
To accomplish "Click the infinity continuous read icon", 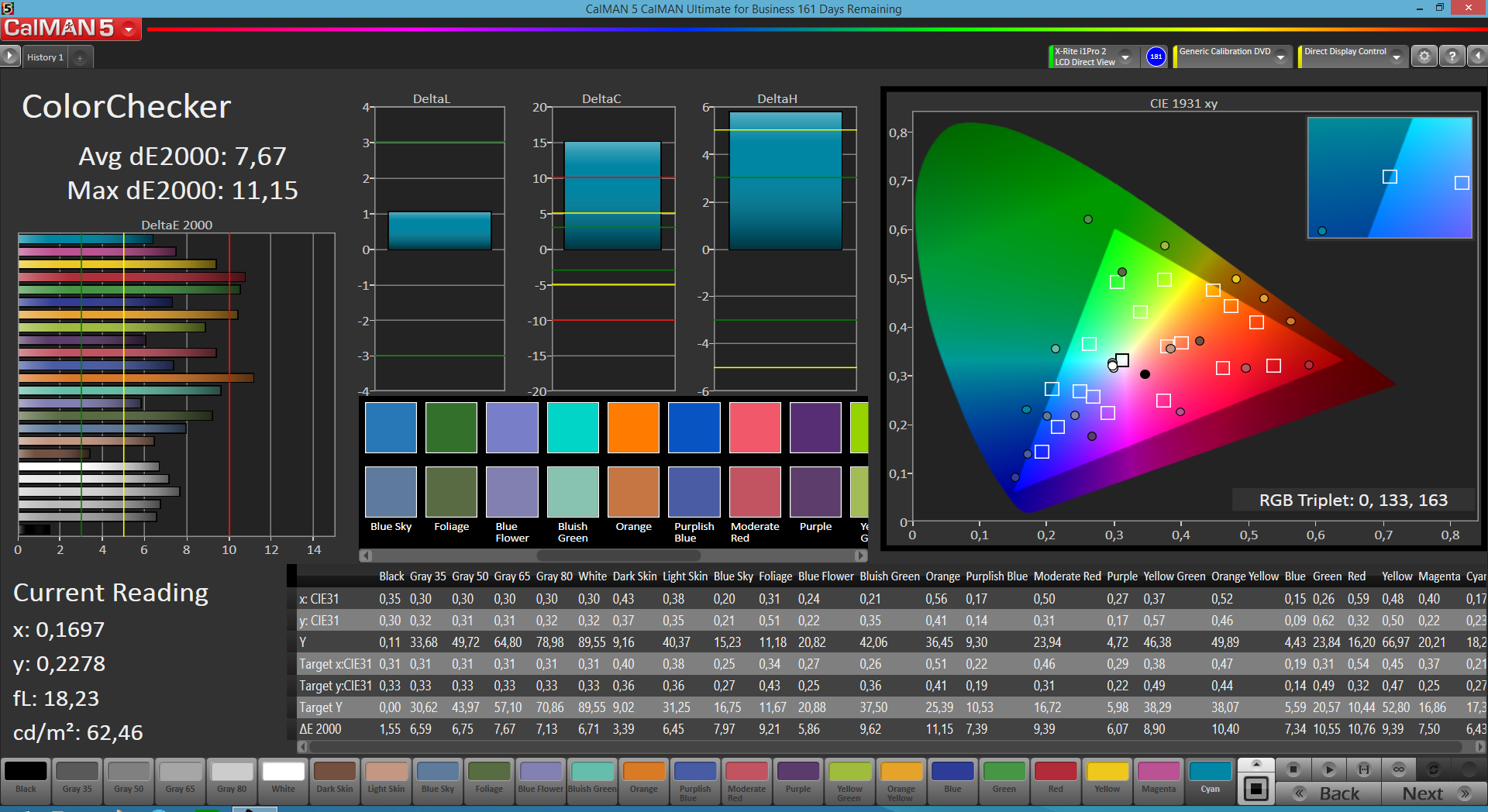I will 1398,769.
